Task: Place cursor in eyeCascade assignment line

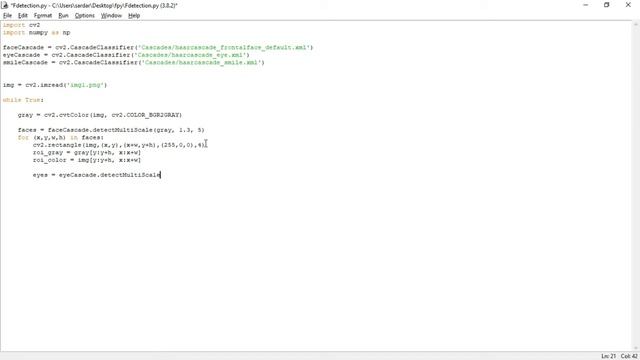Action: pyautogui.click(x=126, y=55)
